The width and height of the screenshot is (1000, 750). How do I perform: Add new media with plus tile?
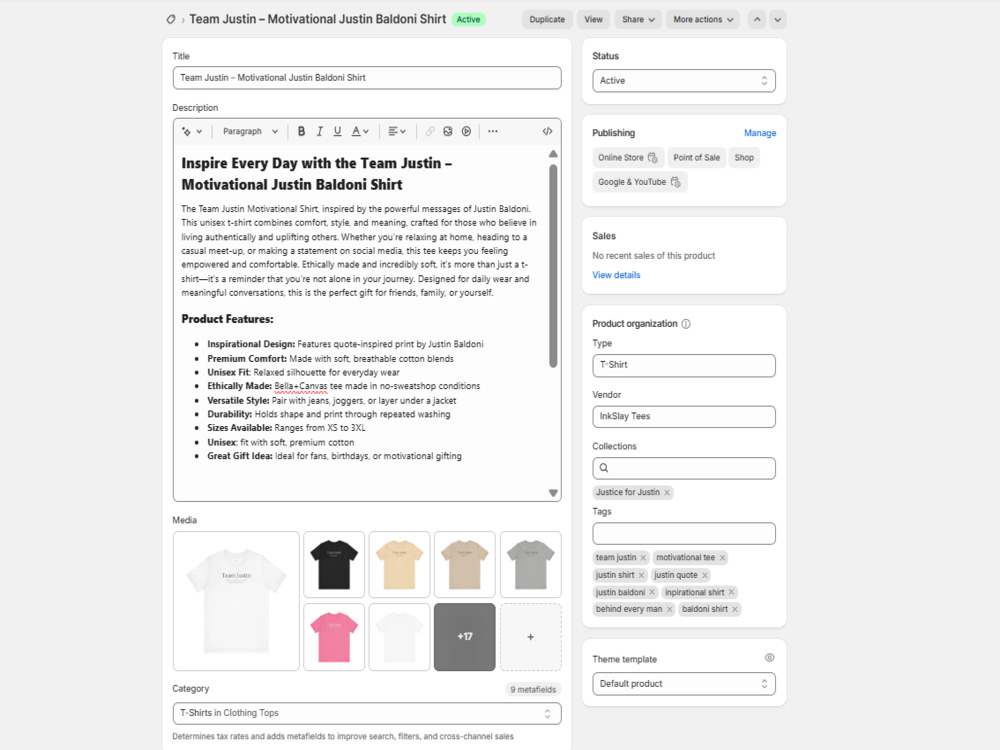point(531,637)
